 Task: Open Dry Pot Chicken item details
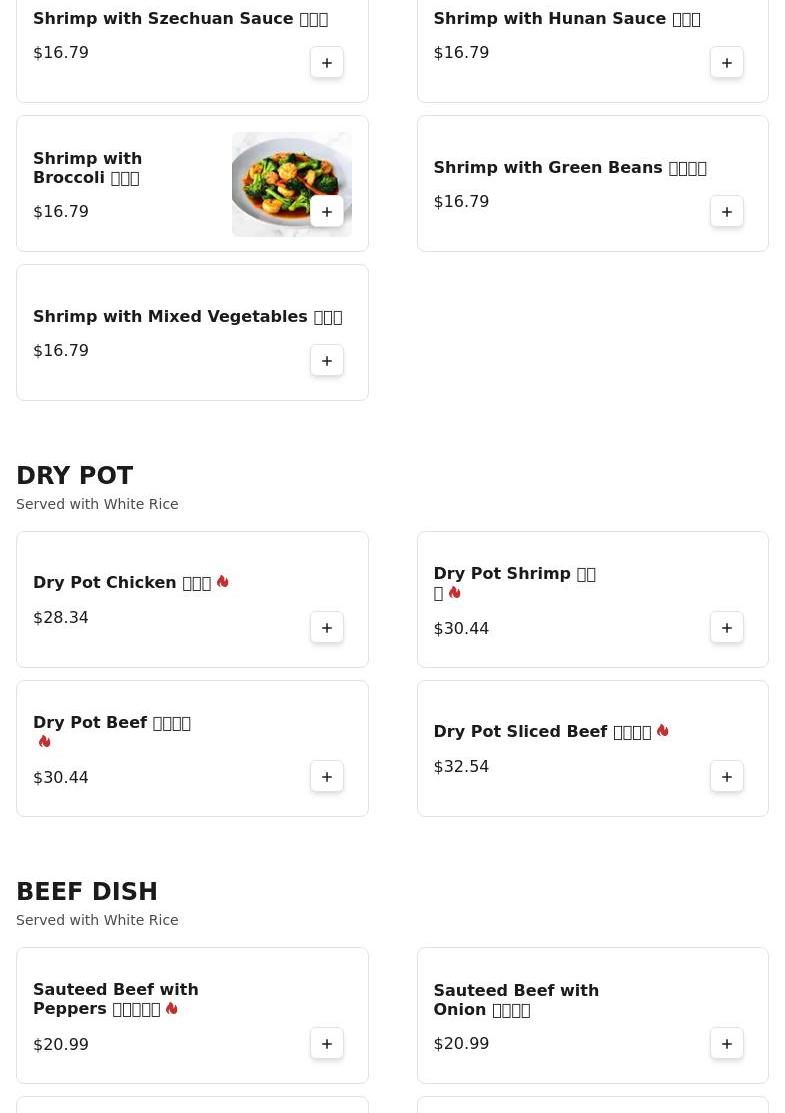(192, 599)
